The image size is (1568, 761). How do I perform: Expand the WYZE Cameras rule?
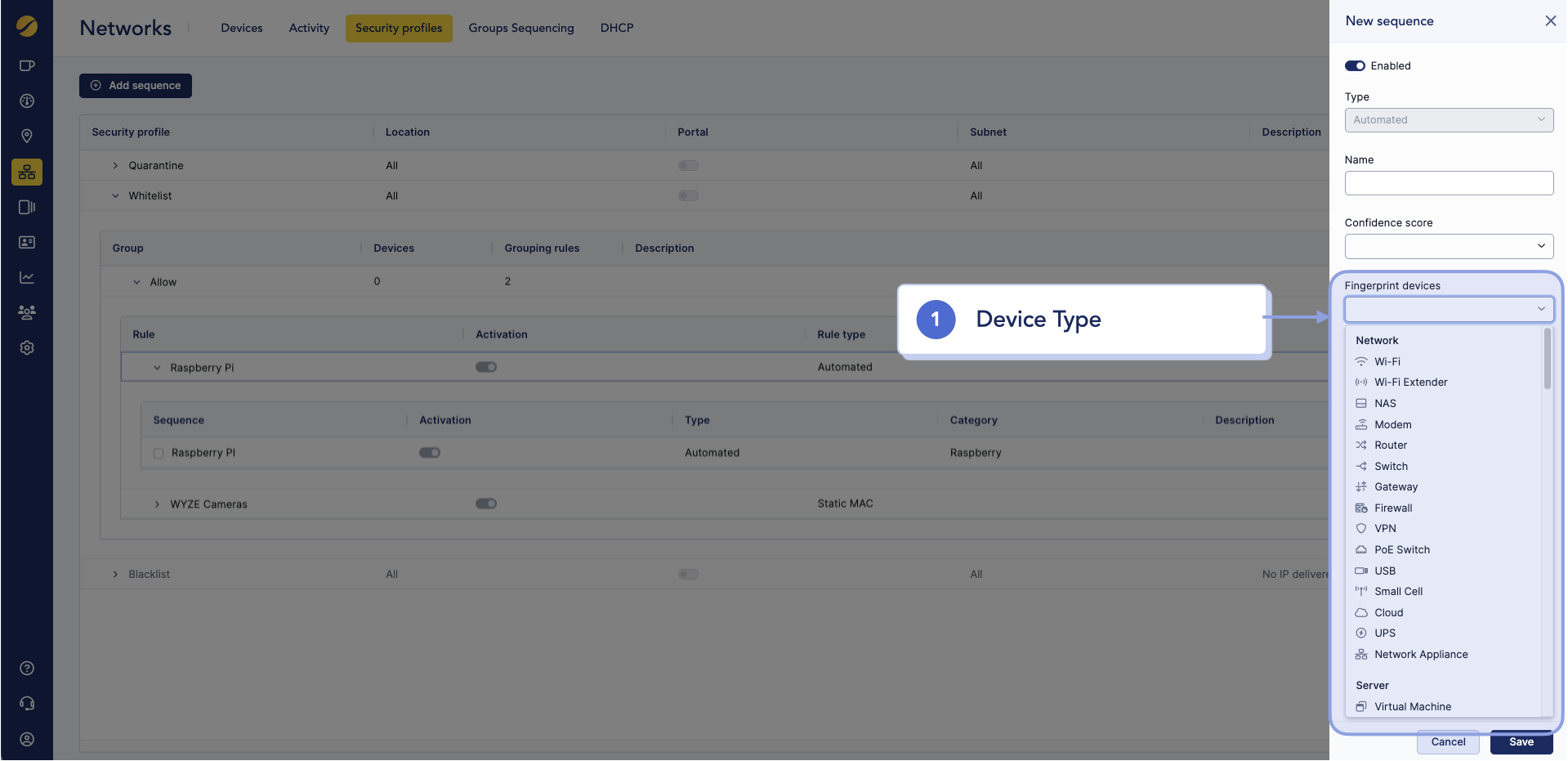click(157, 504)
